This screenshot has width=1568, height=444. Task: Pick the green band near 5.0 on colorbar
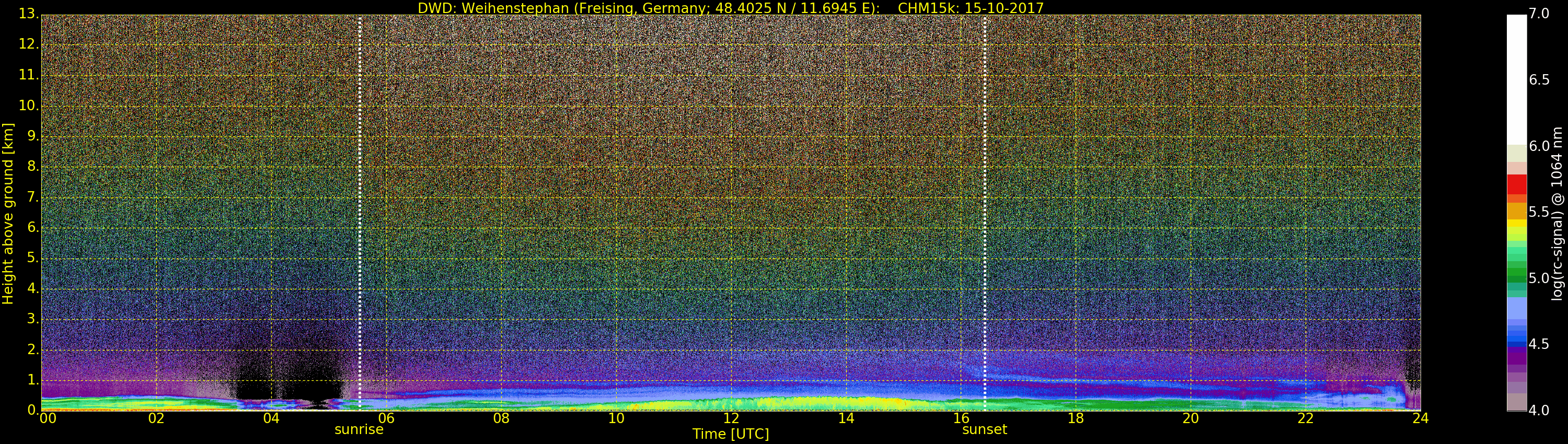[x=1516, y=277]
